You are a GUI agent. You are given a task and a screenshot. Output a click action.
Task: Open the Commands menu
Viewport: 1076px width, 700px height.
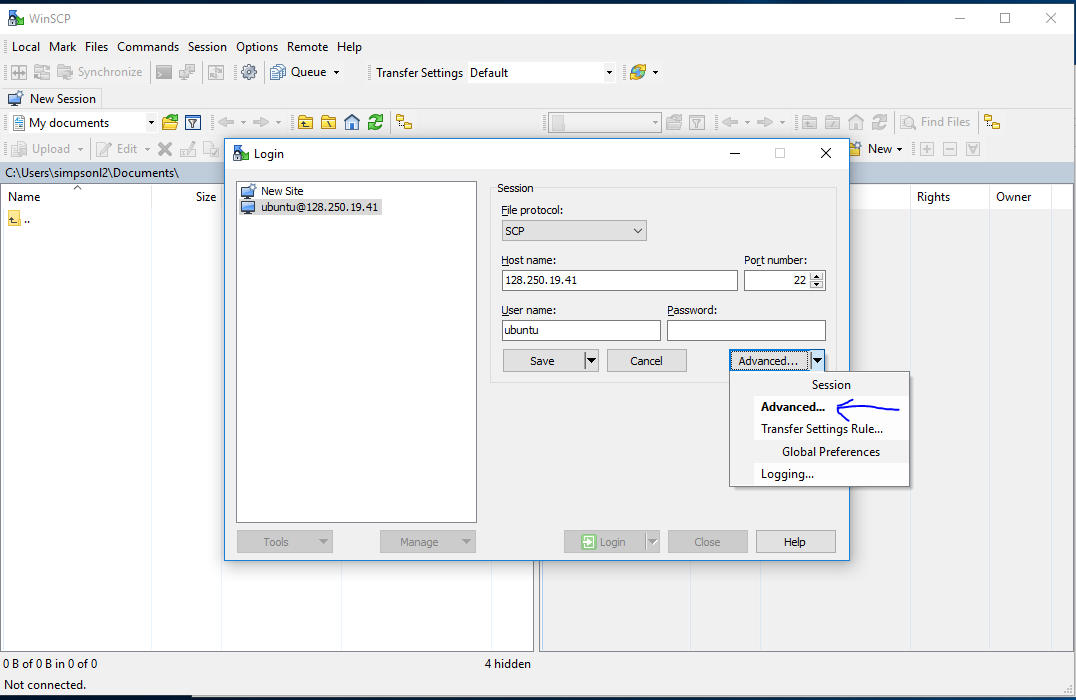coord(148,47)
